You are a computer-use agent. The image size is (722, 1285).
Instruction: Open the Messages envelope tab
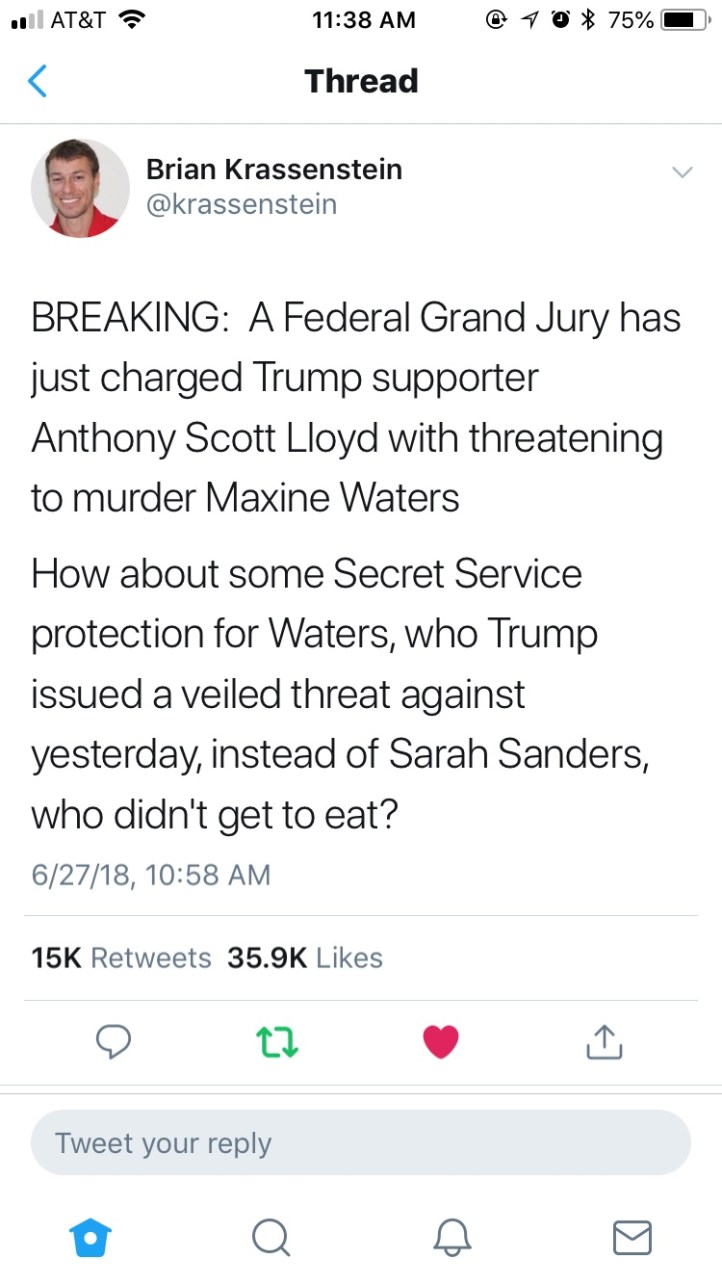click(631, 1237)
